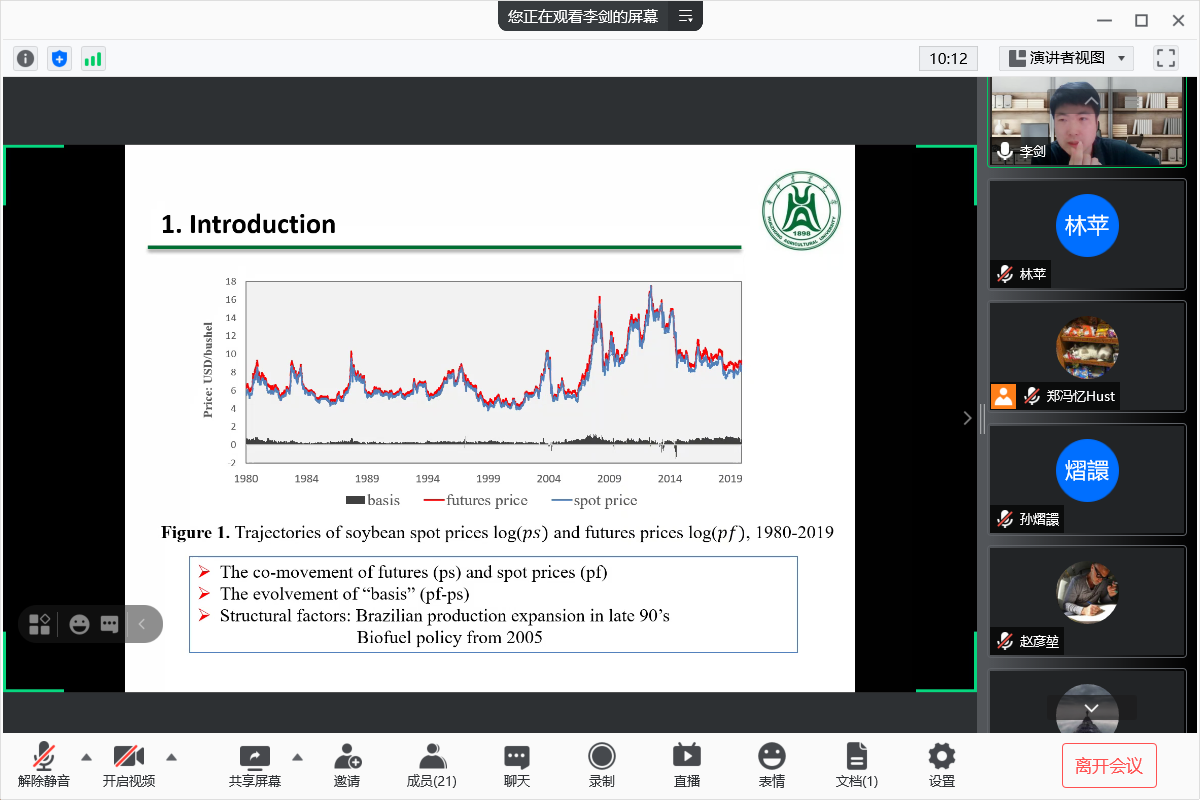1200x800 pixels.
Task: Check the green network signal icon
Action: click(x=93, y=58)
